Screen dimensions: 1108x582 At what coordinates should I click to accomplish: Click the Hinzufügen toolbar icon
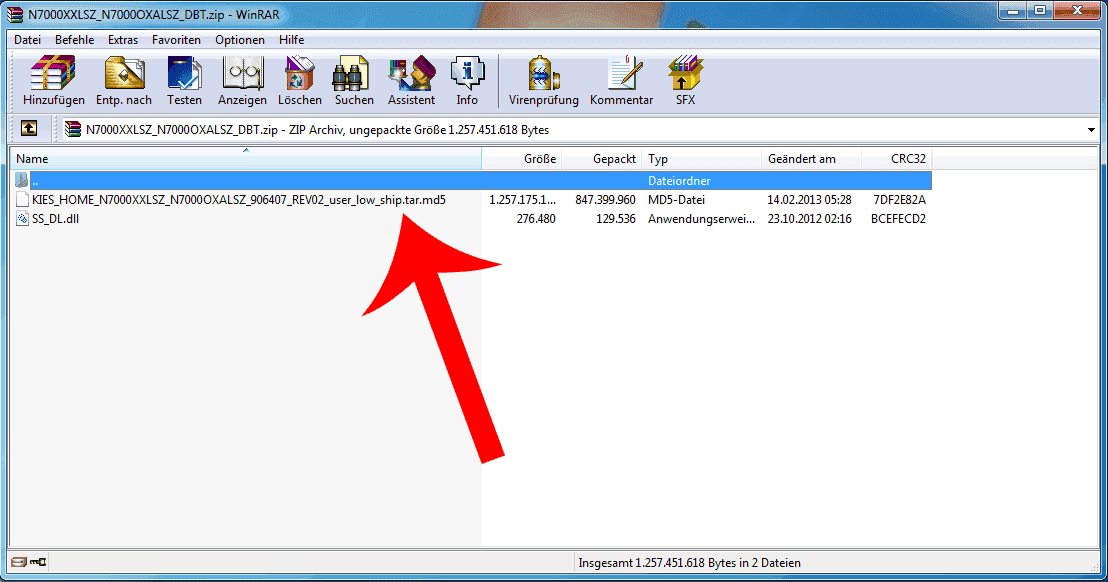point(53,73)
